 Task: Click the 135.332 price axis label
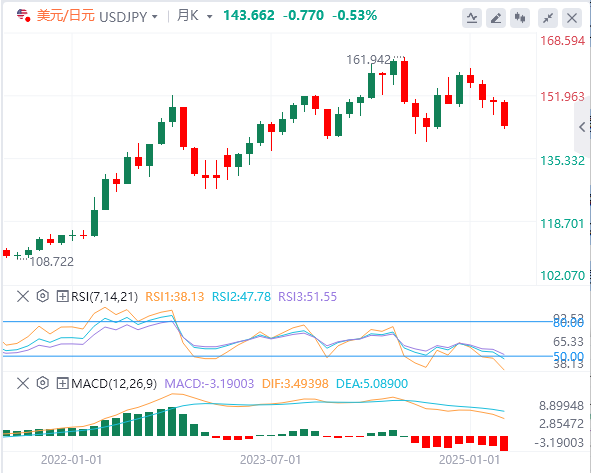coord(562,161)
